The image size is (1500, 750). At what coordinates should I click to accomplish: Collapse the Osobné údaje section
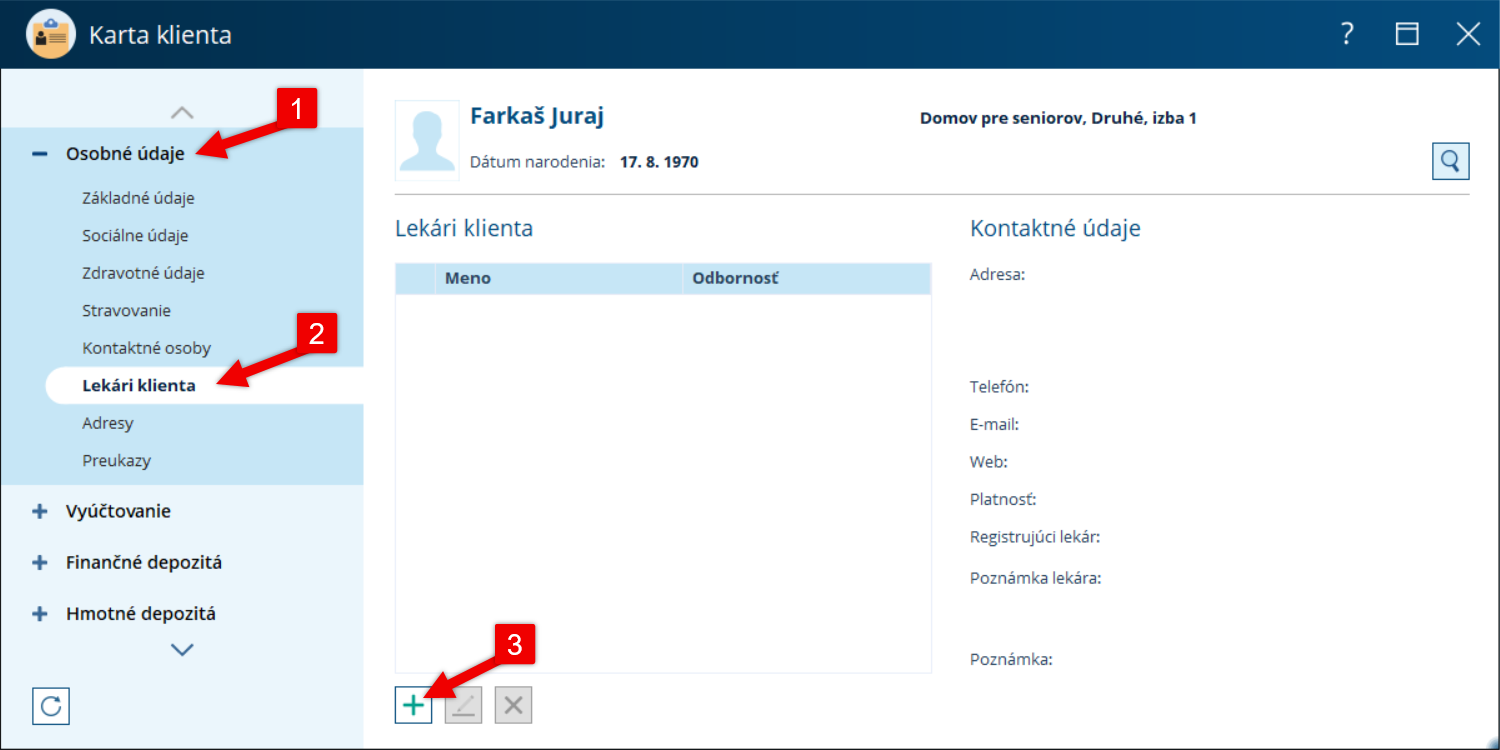(x=39, y=154)
